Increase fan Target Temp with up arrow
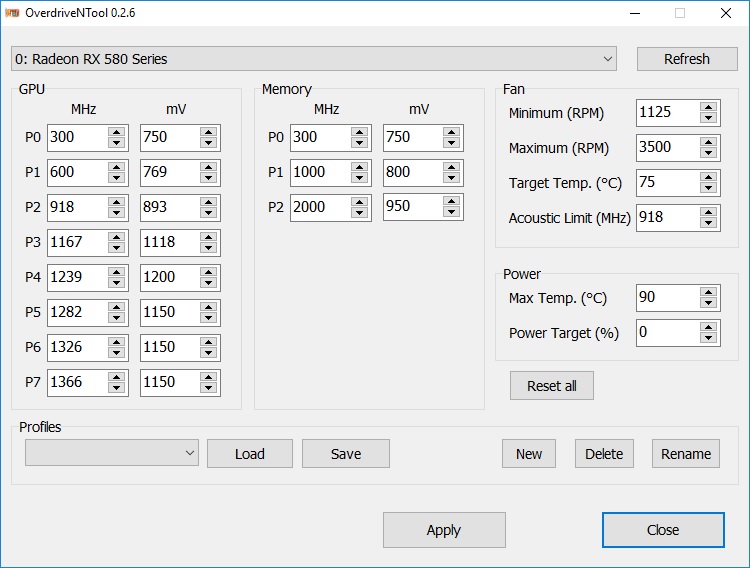 tap(708, 177)
